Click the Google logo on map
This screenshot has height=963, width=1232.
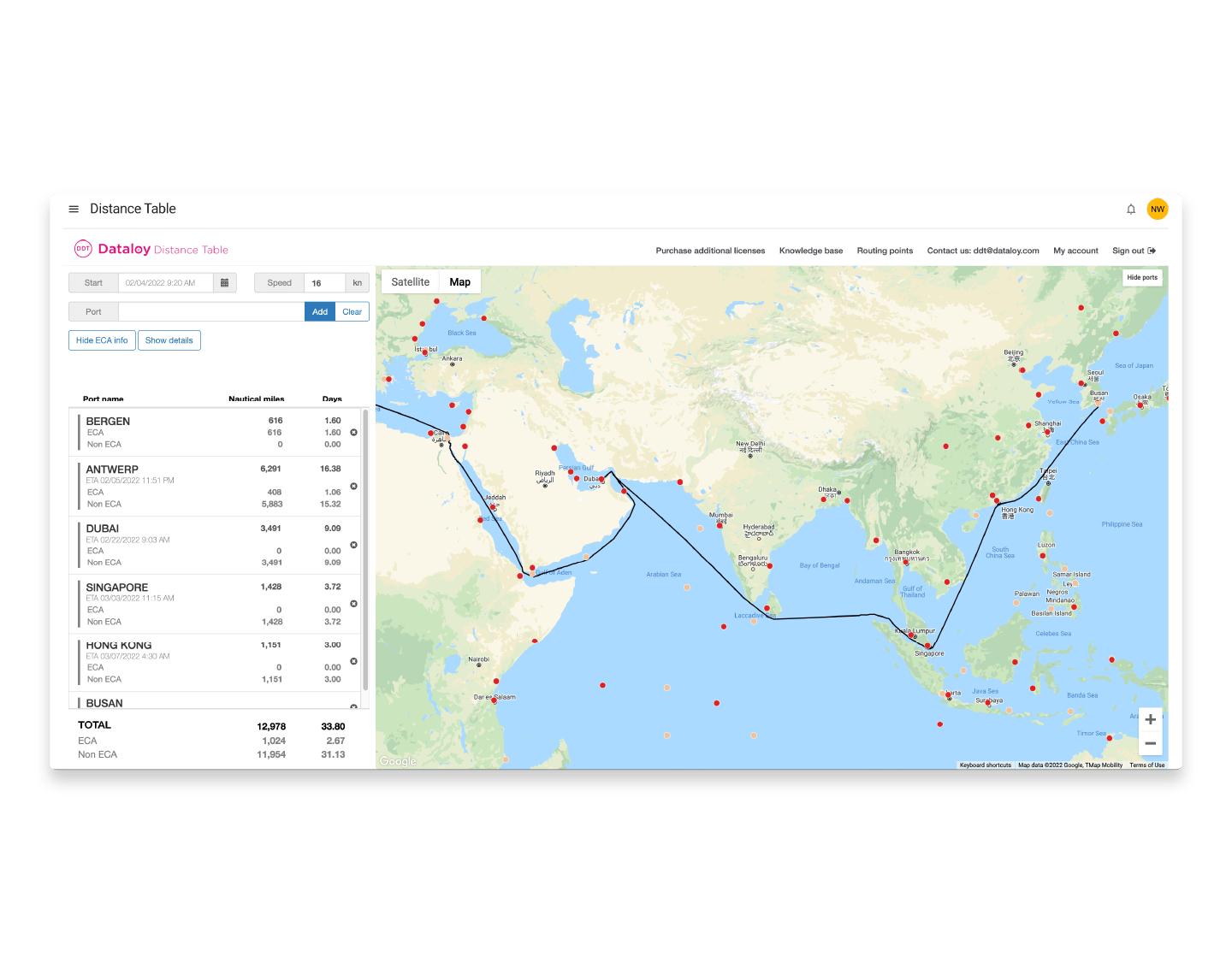coord(398,761)
